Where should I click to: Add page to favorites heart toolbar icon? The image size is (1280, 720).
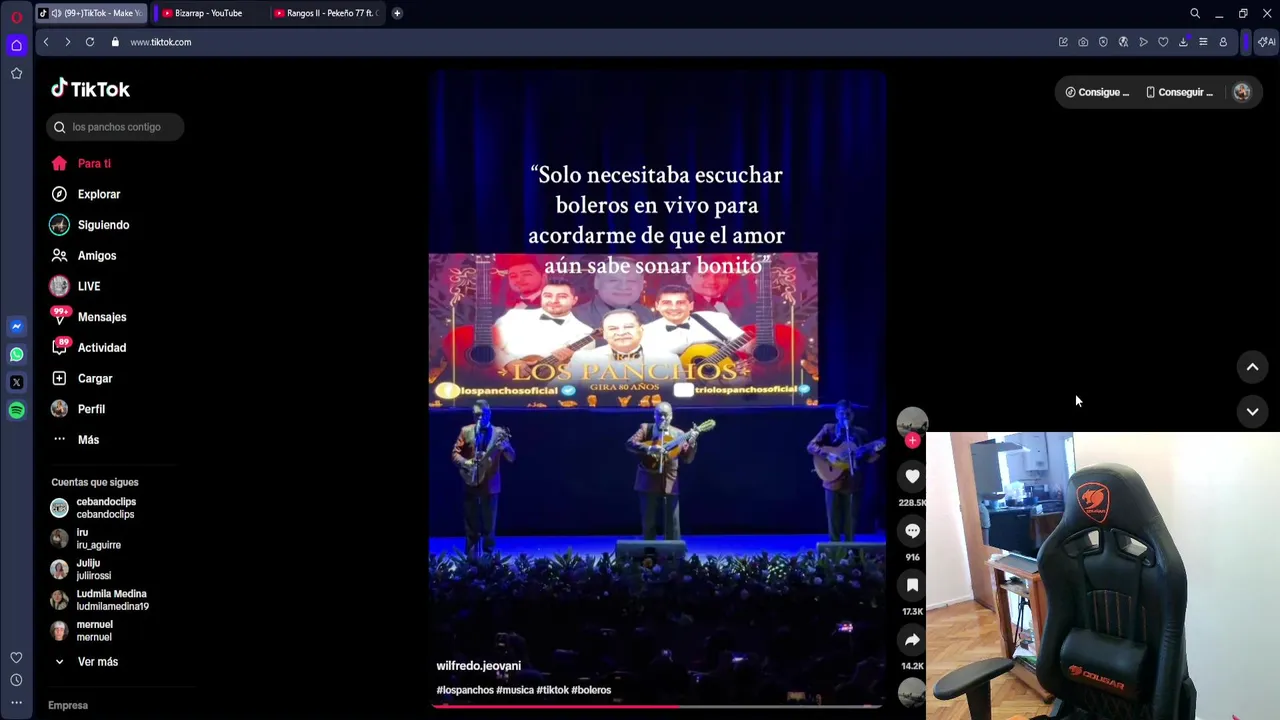[1163, 42]
